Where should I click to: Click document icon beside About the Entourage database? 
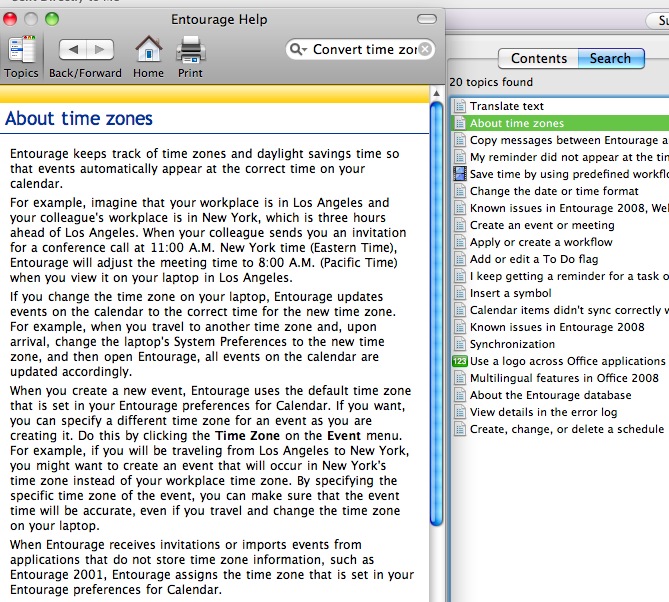click(460, 395)
